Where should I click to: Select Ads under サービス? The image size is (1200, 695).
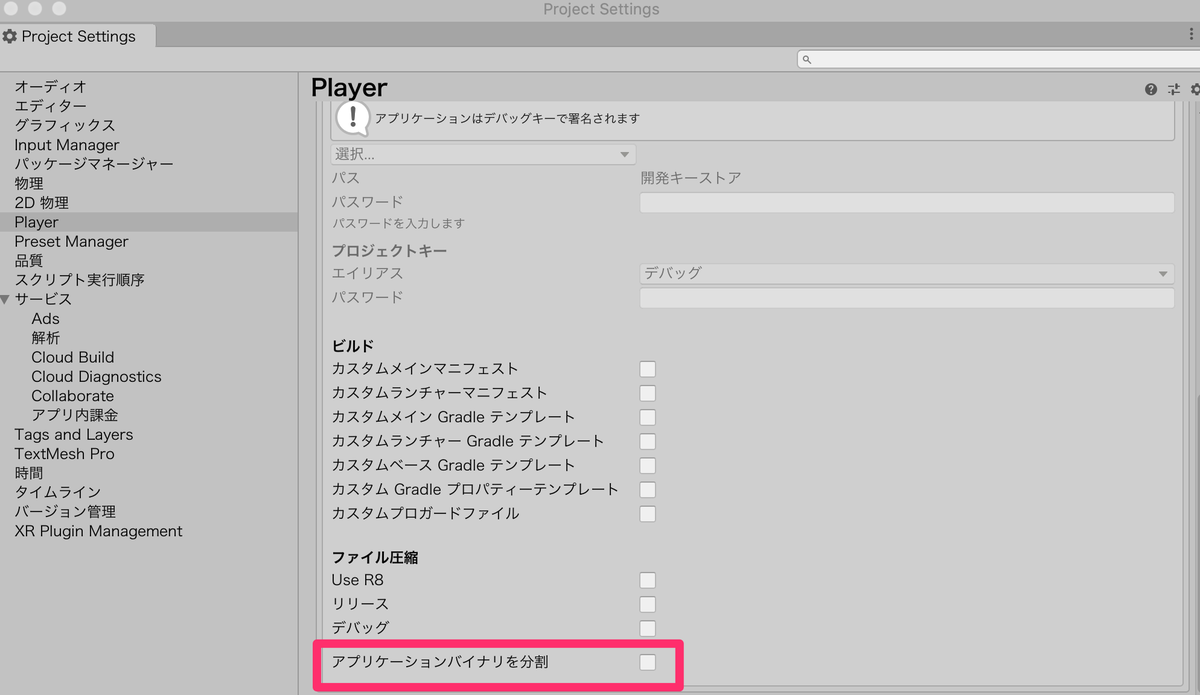[x=46, y=319]
